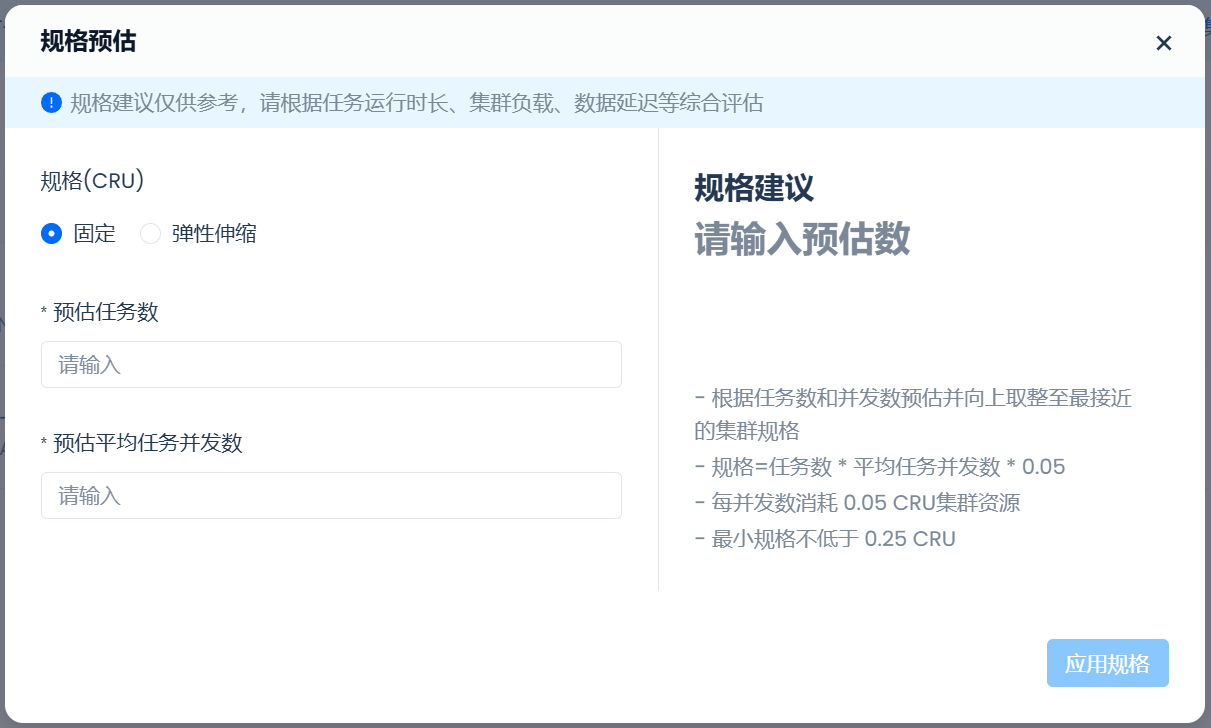The height and width of the screenshot is (728, 1211).
Task: Click the 请输入预估数 result text
Action: (802, 240)
